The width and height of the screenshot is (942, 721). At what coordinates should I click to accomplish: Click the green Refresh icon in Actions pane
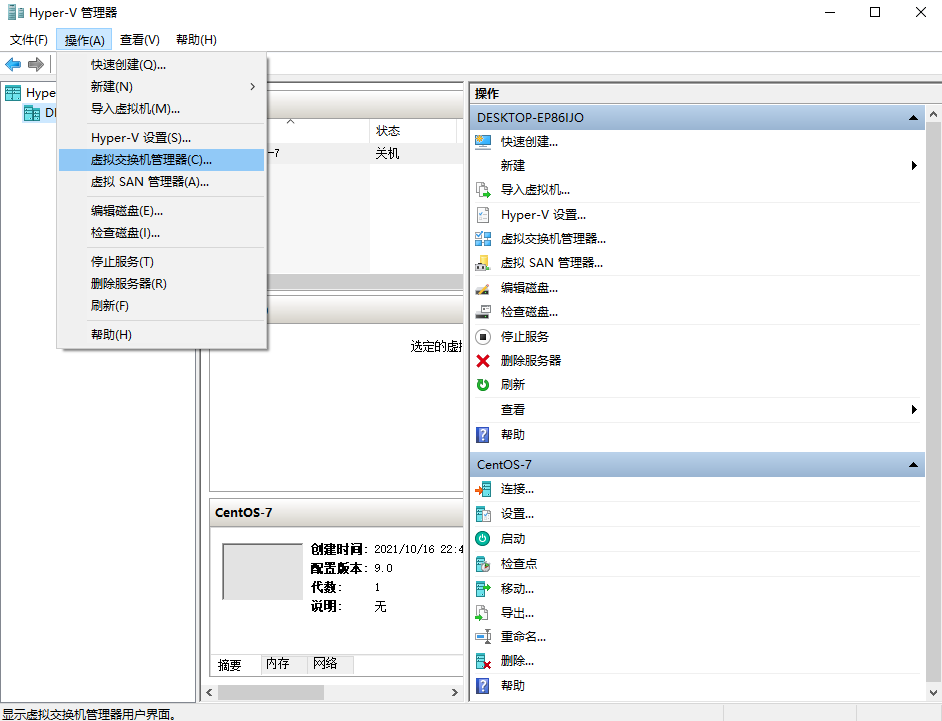coord(483,385)
